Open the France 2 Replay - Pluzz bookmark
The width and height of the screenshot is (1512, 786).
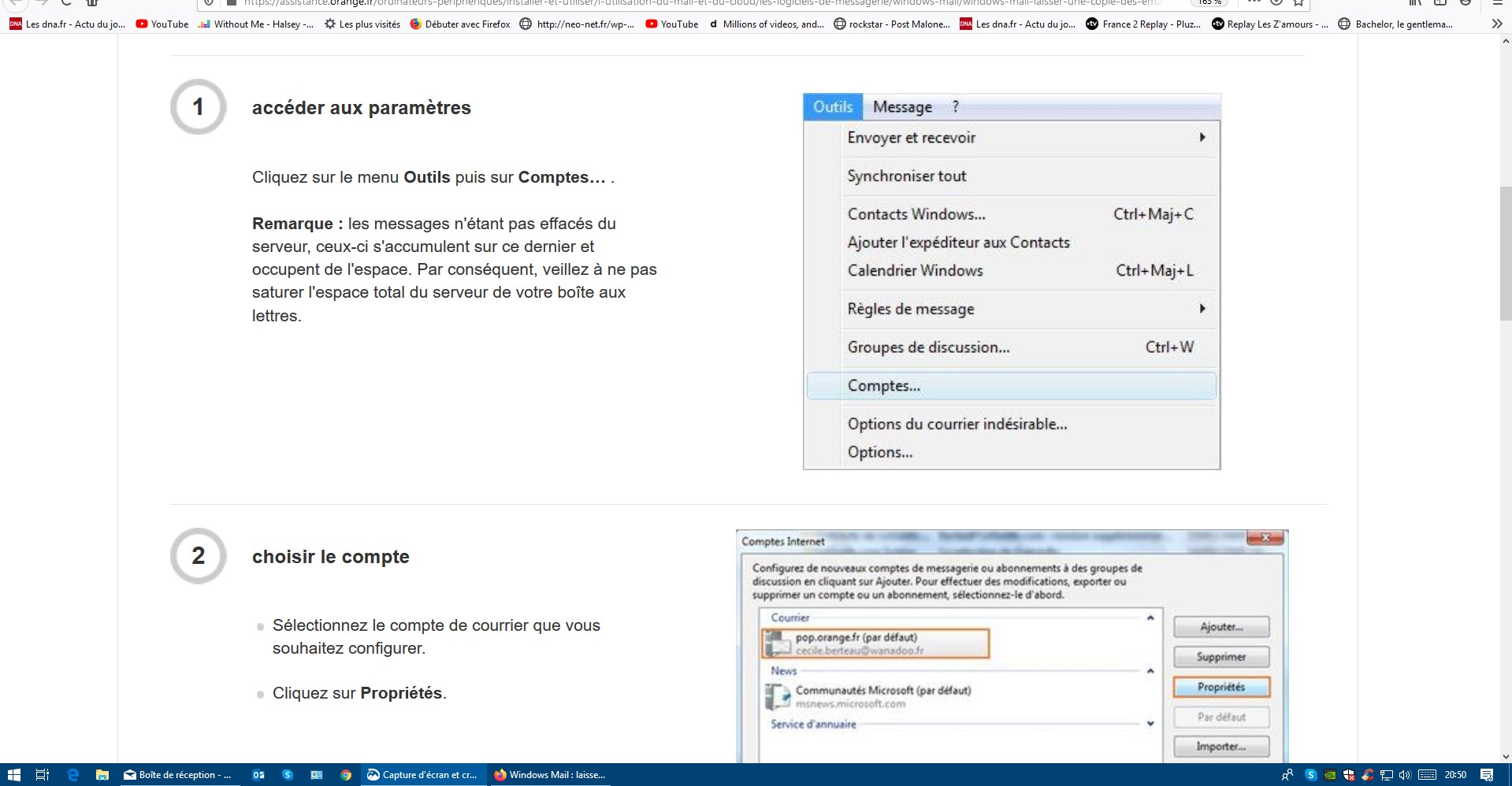(x=1143, y=24)
